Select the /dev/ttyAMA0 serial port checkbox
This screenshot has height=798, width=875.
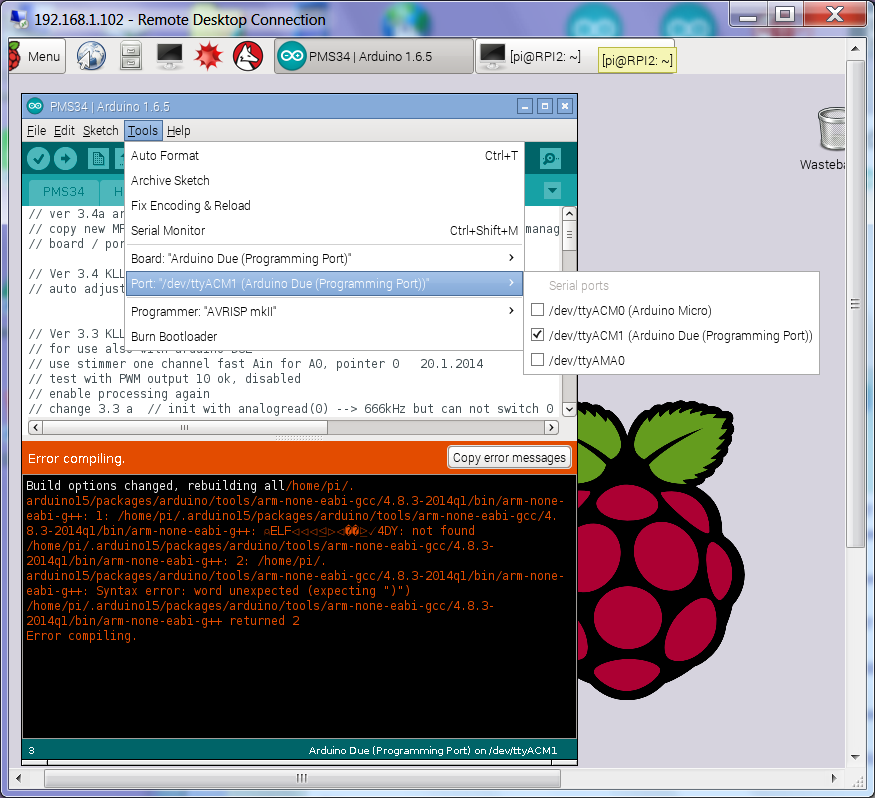pyautogui.click(x=537, y=360)
